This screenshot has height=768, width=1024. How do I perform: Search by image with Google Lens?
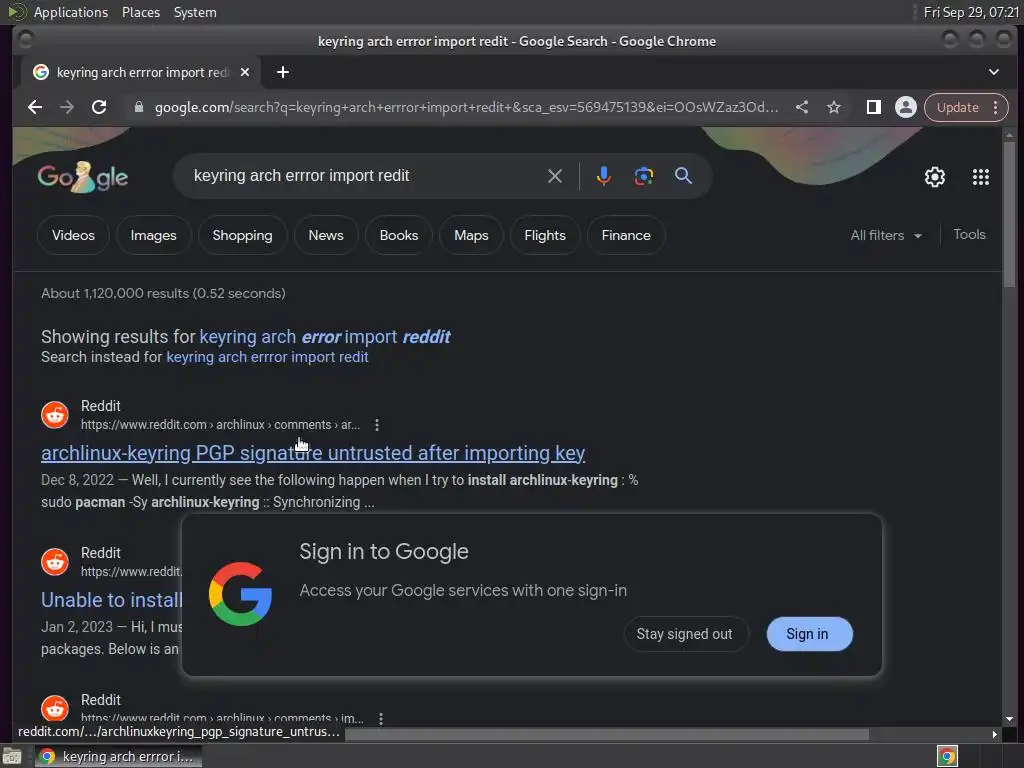click(x=644, y=176)
